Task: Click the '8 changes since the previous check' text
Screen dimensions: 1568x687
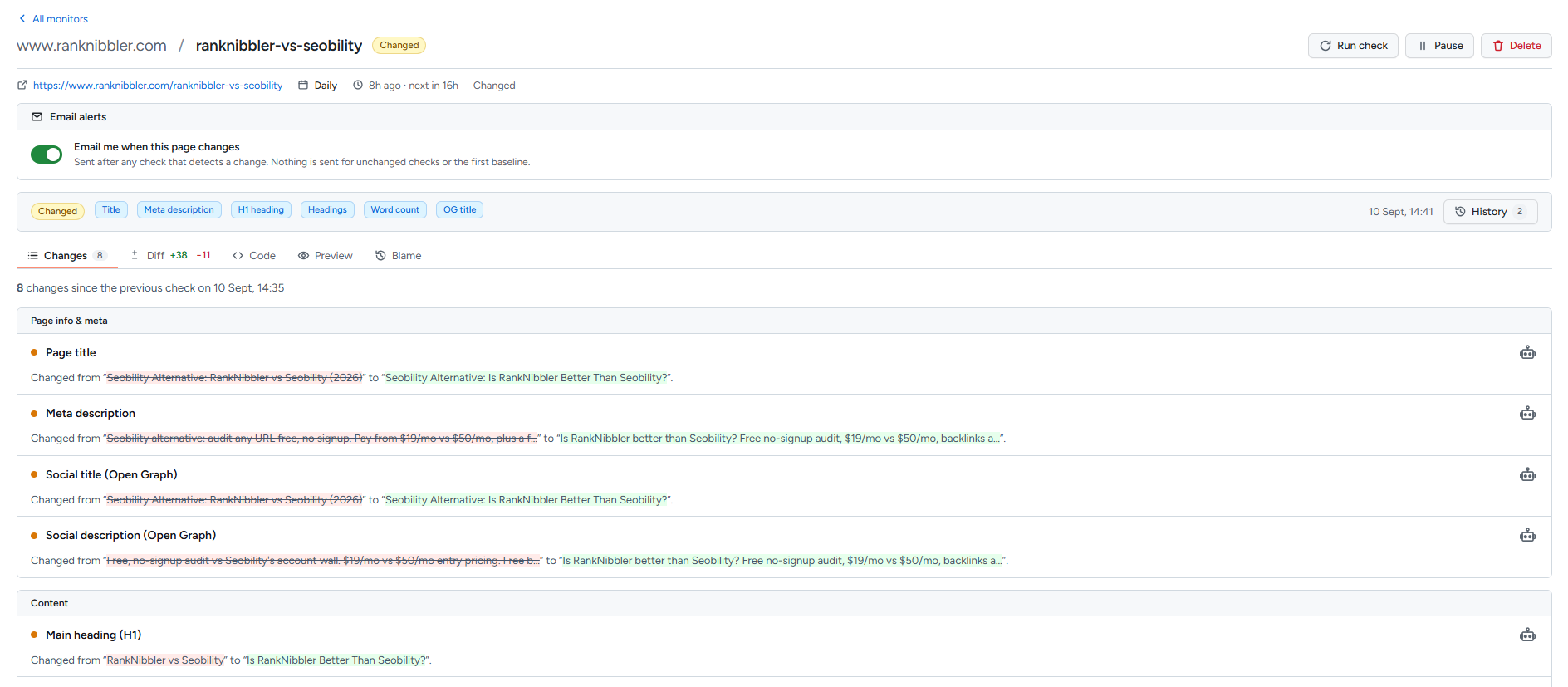Action: [x=150, y=288]
